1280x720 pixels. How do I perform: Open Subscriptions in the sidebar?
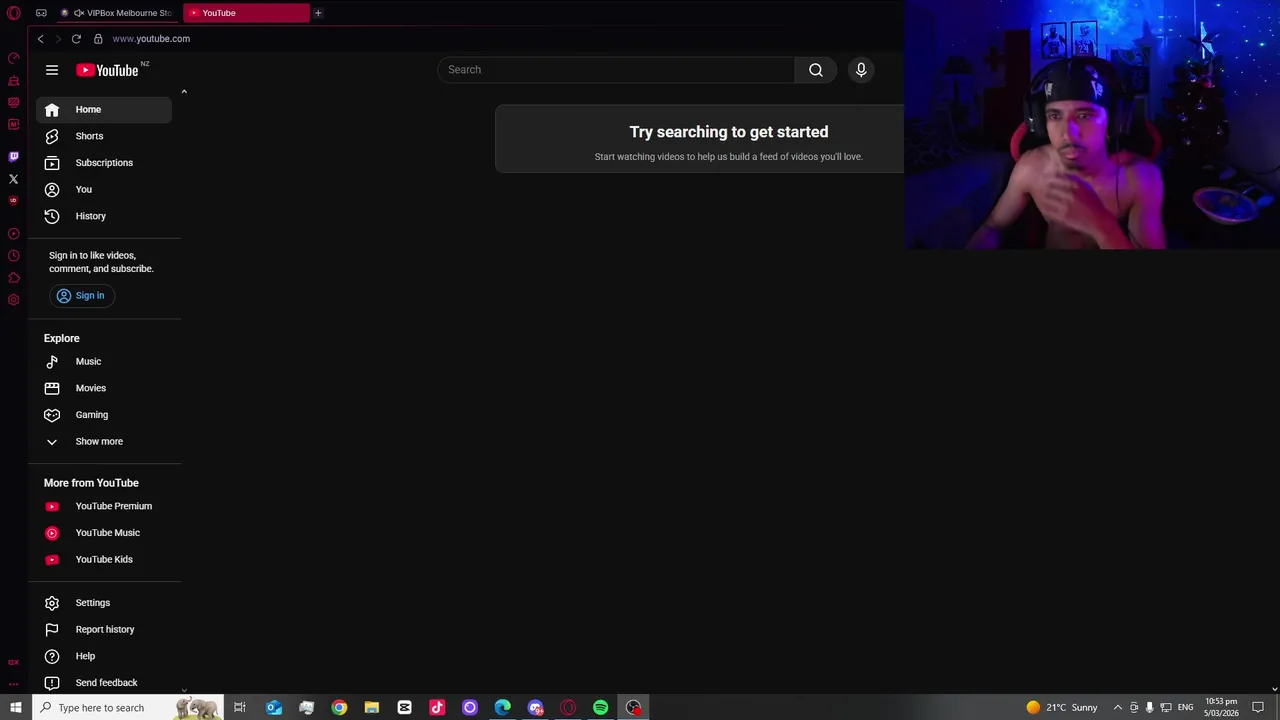pos(104,163)
